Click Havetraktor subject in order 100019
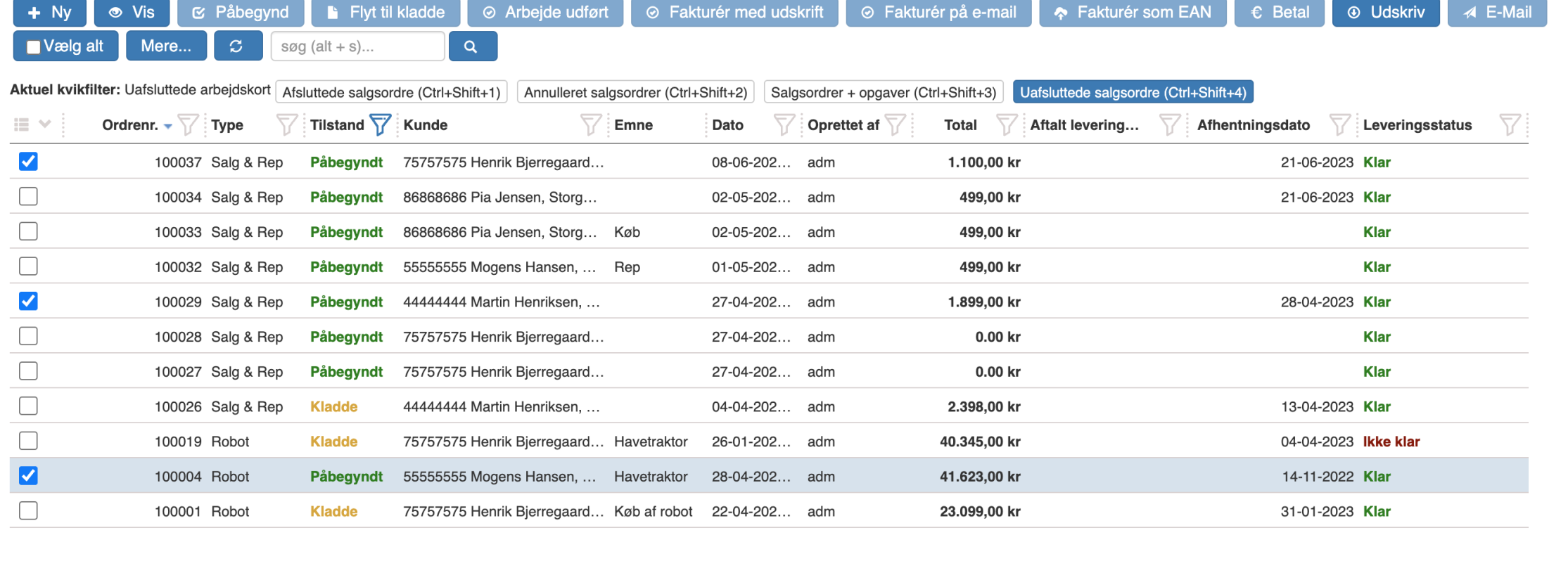Image resolution: width=1568 pixels, height=580 pixels. coord(651,442)
